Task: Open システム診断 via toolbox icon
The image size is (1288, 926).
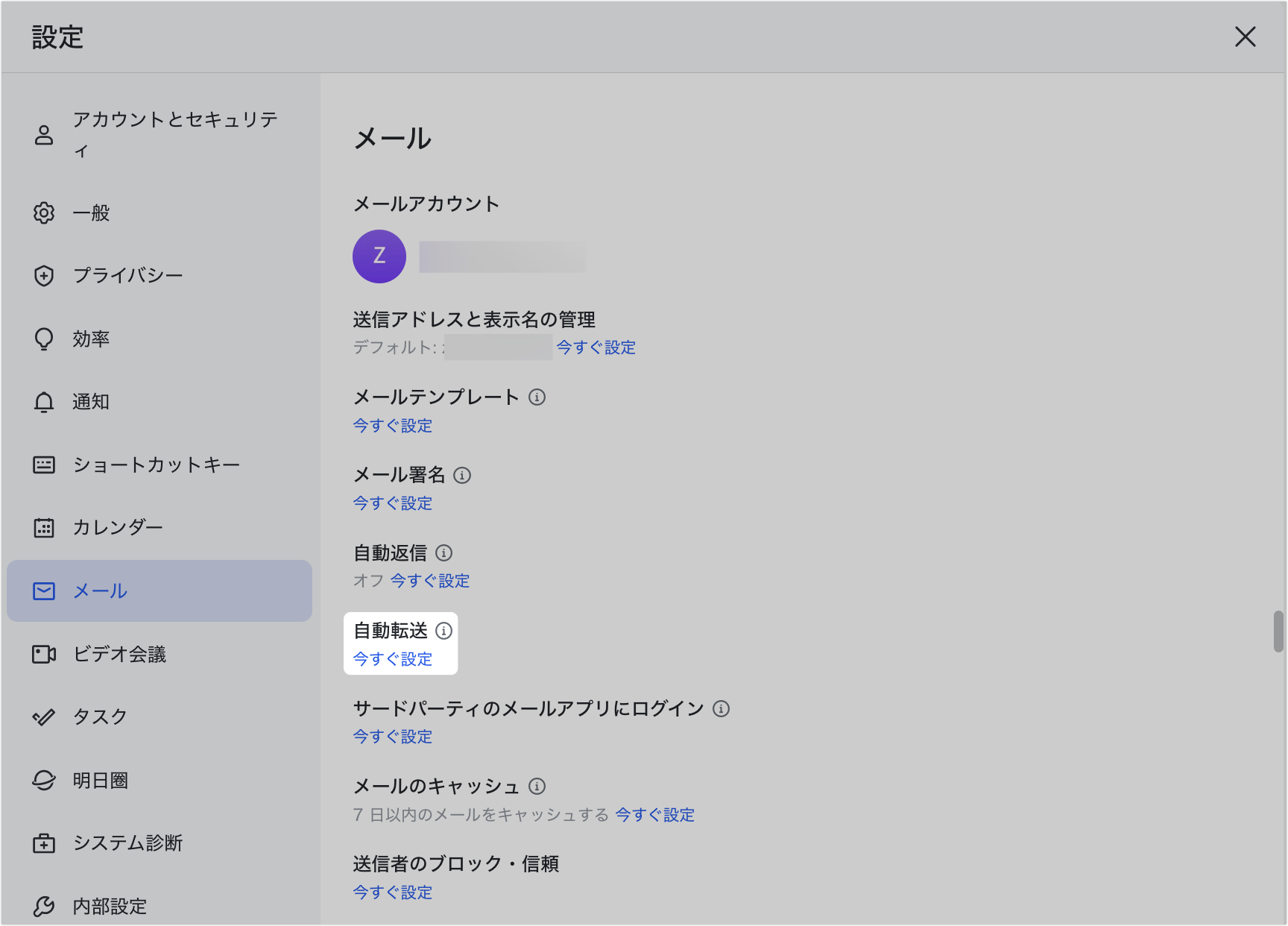Action: [x=43, y=843]
